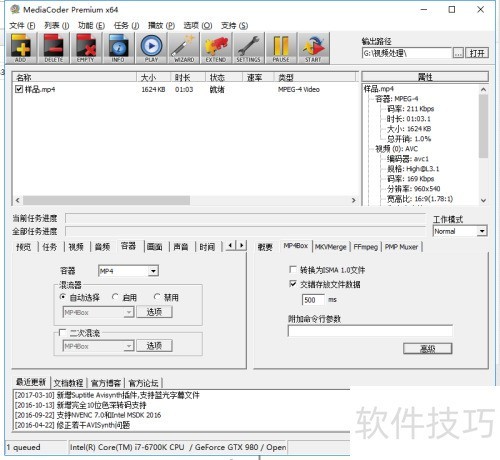This screenshot has height=460, width=500.
Task: Launch the WIZARD wand icon
Action: (x=184, y=48)
